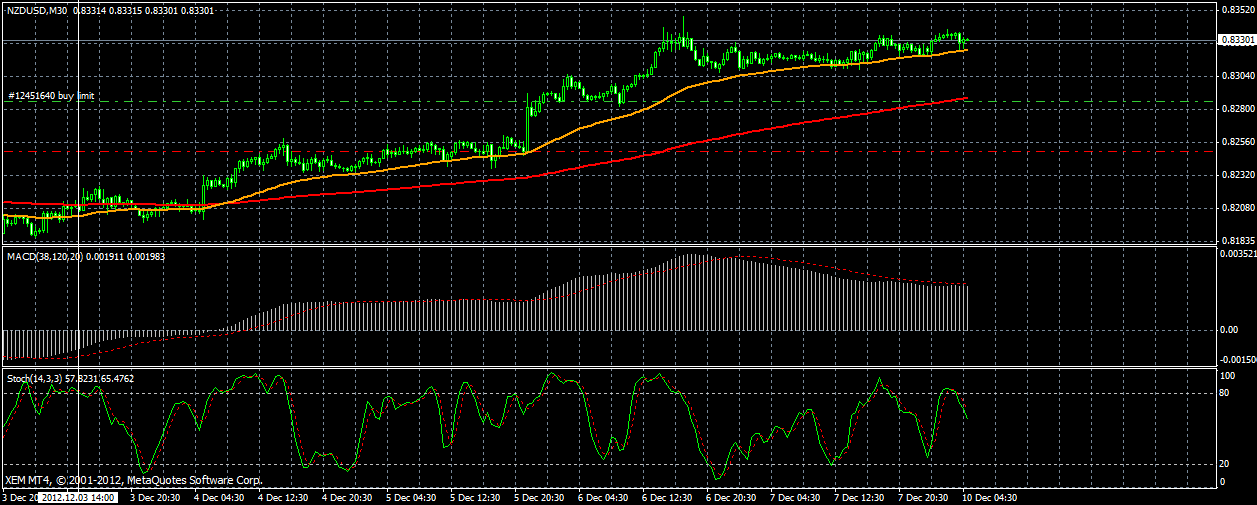The width and height of the screenshot is (1257, 505).
Task: Click the 7 Dec 12:30 time label
Action: (x=861, y=497)
